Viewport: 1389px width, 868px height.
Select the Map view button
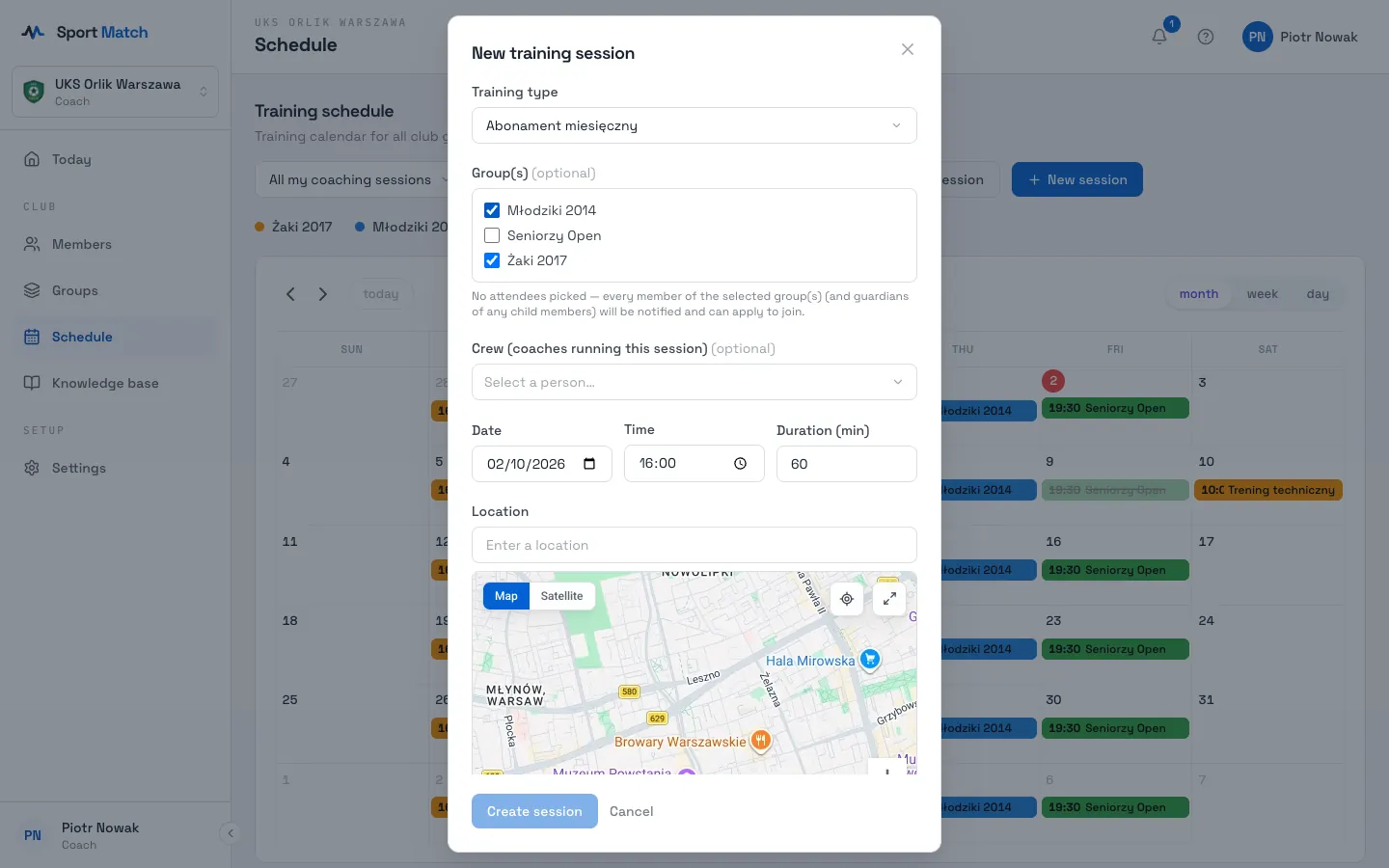tap(506, 596)
